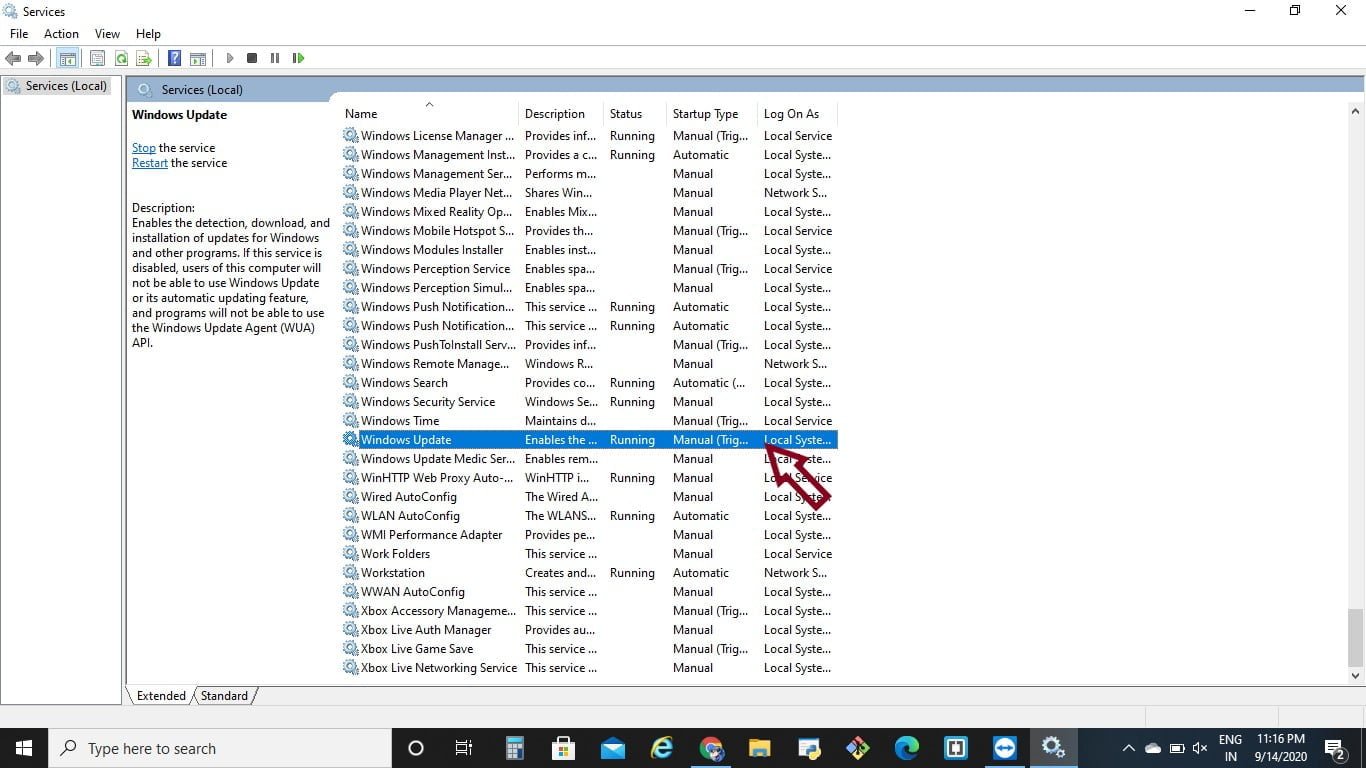The image size is (1366, 768).
Task: Select WMI Performance Adapter service
Action: pyautogui.click(x=589, y=535)
